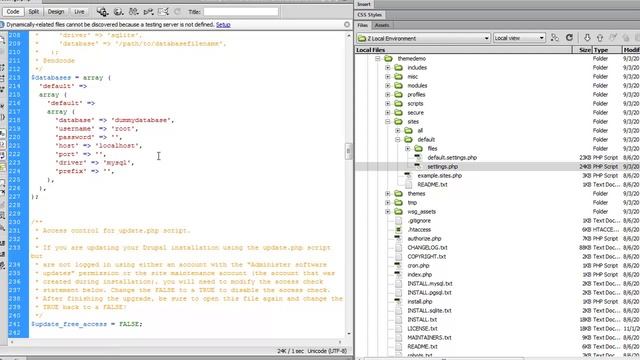Select LICENSE.txt file
This screenshot has width=640, height=360.
(422, 328)
